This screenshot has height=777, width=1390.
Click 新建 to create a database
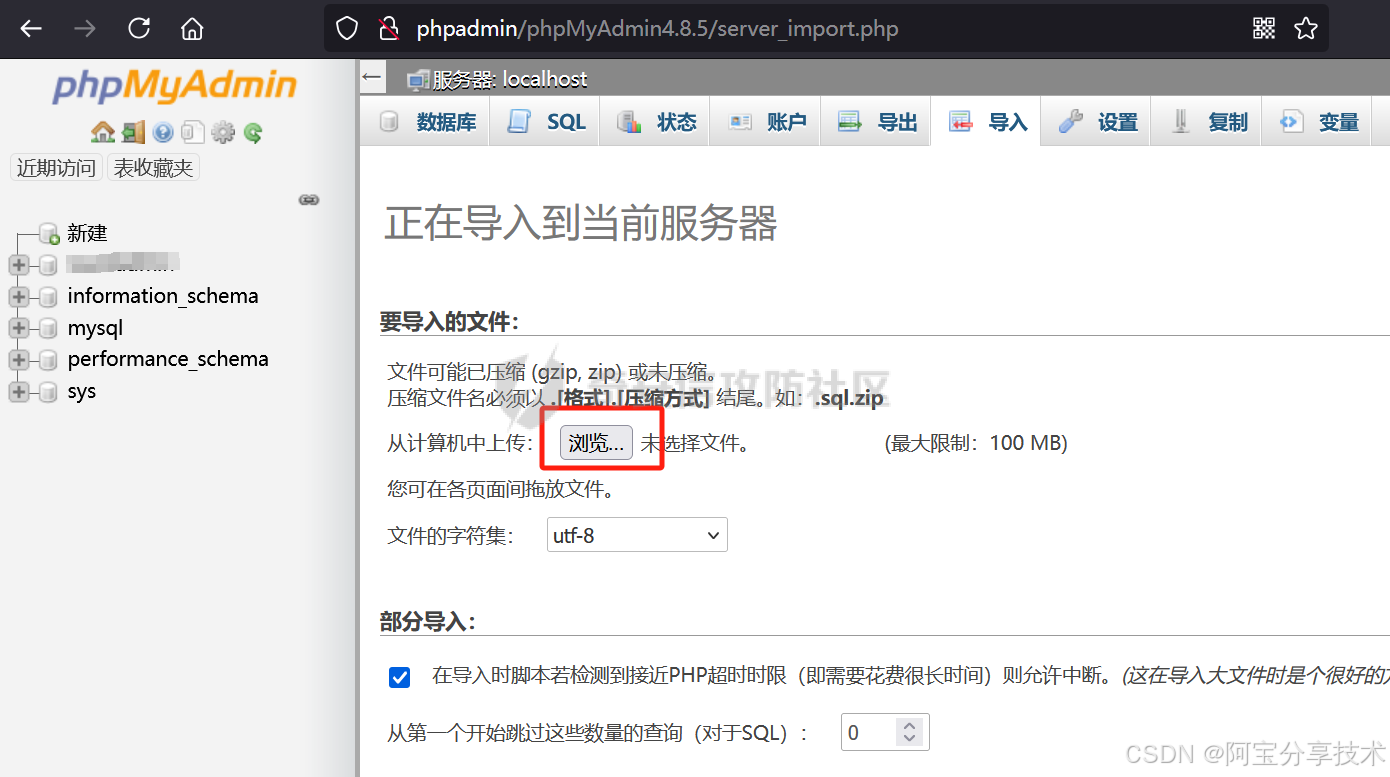tap(87, 234)
